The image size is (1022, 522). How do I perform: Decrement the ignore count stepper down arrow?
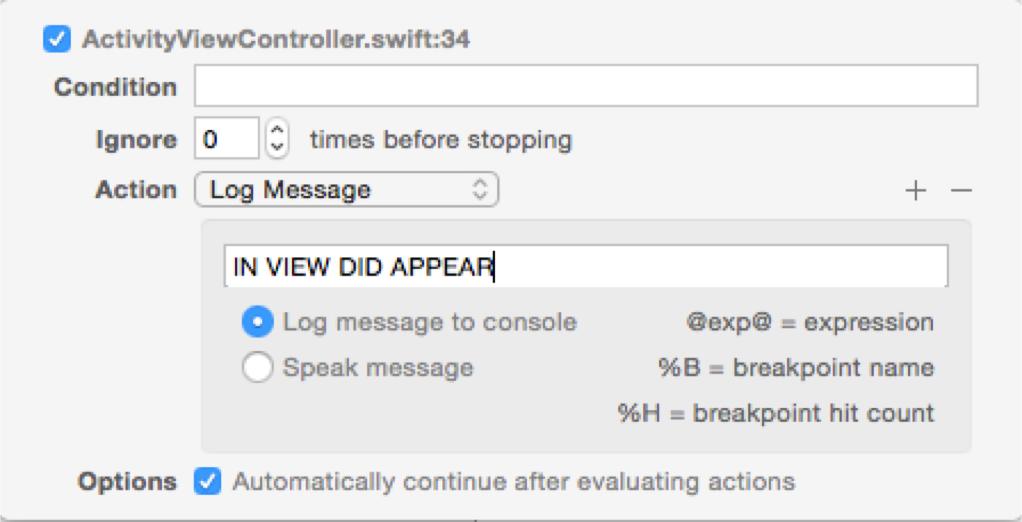coord(277,147)
